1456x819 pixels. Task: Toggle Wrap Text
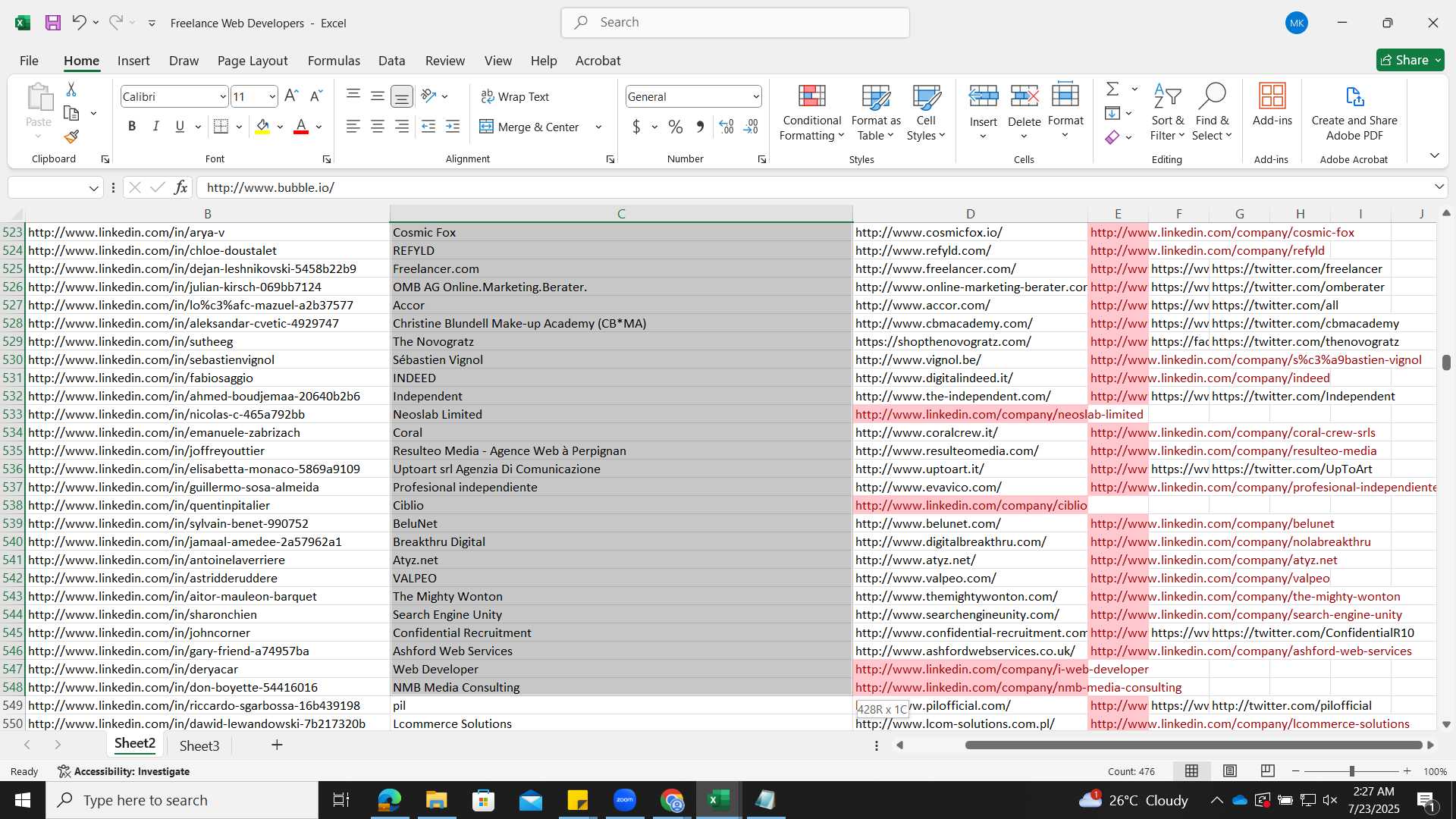[515, 96]
